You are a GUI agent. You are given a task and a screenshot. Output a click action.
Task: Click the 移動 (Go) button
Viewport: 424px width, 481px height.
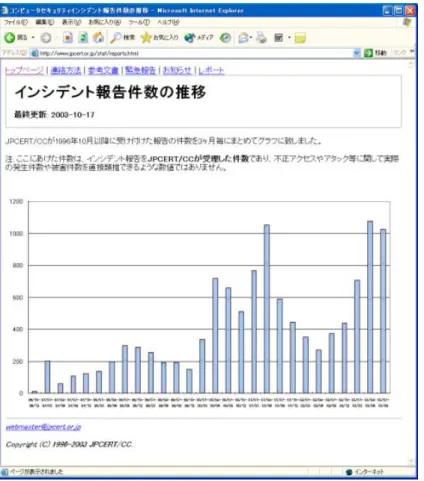click(x=375, y=53)
